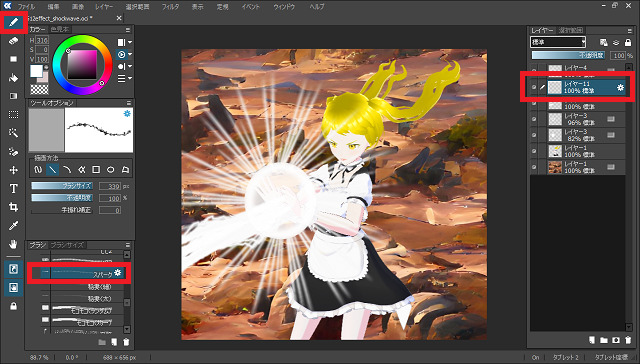Screen dimensions: 640x364
Task: Hide the レイヤー1 background landscape layer
Action: pos(534,166)
